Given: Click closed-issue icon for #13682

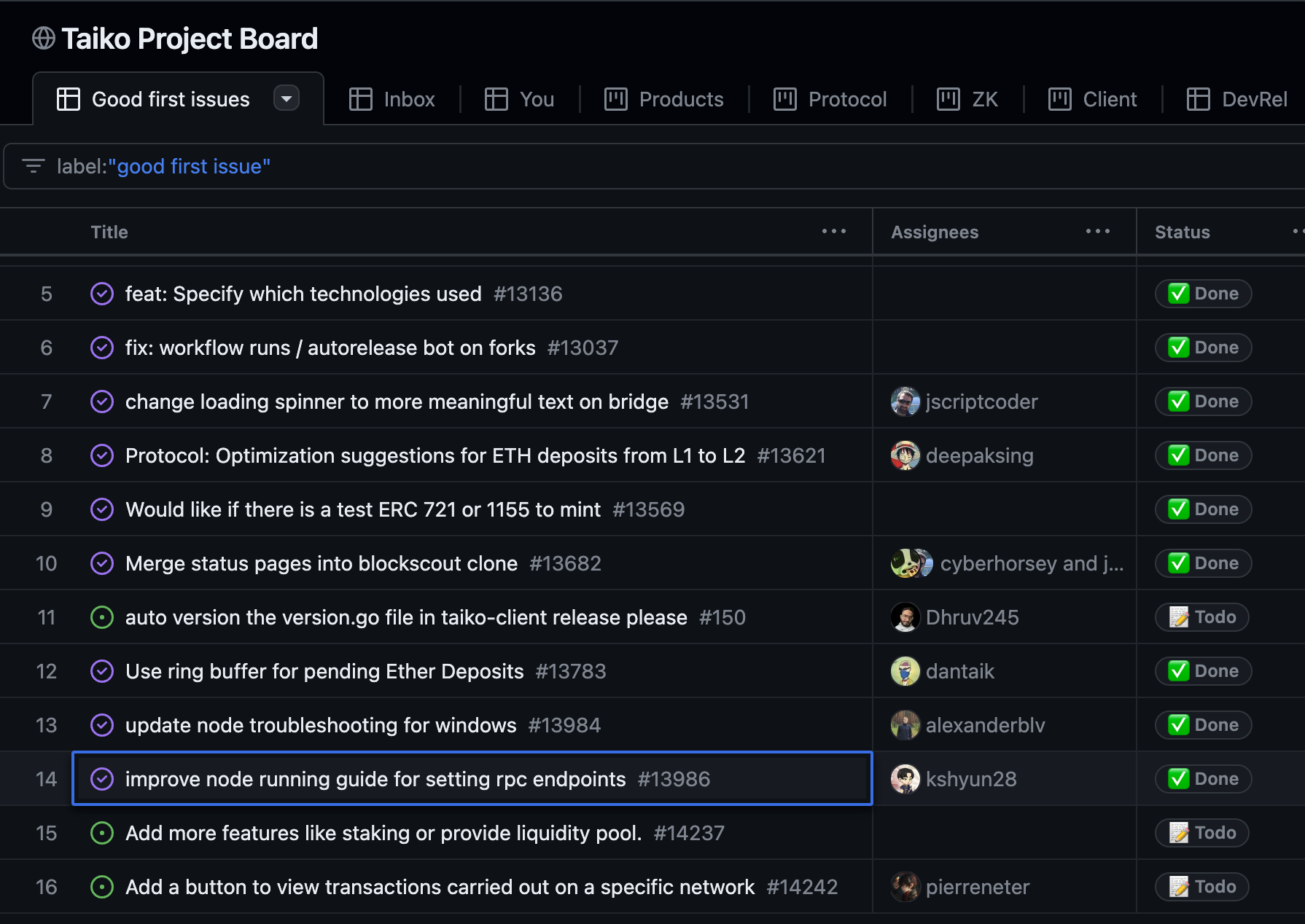Looking at the screenshot, I should (x=102, y=563).
